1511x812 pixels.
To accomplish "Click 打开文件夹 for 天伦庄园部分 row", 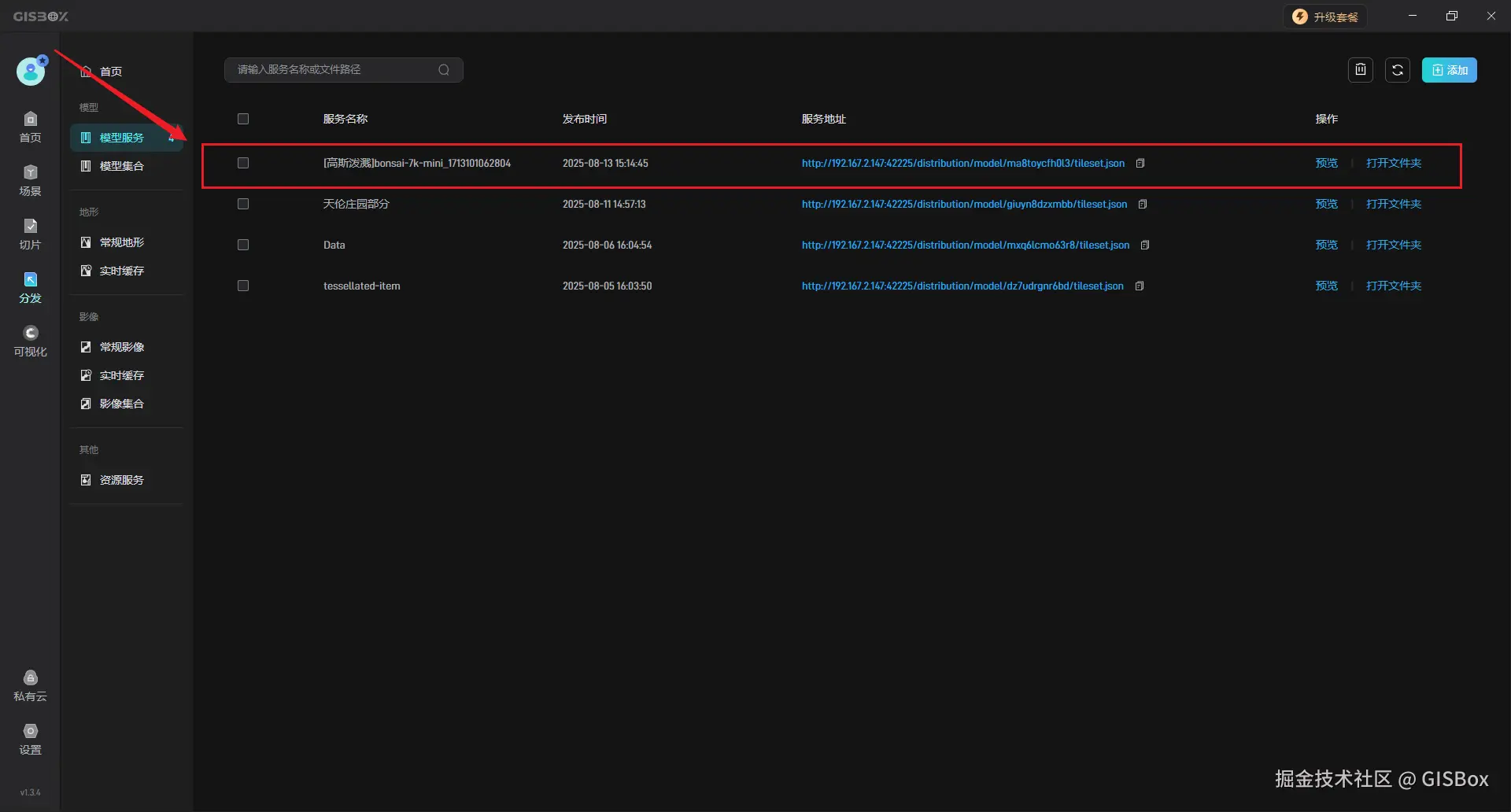I will coord(1394,204).
